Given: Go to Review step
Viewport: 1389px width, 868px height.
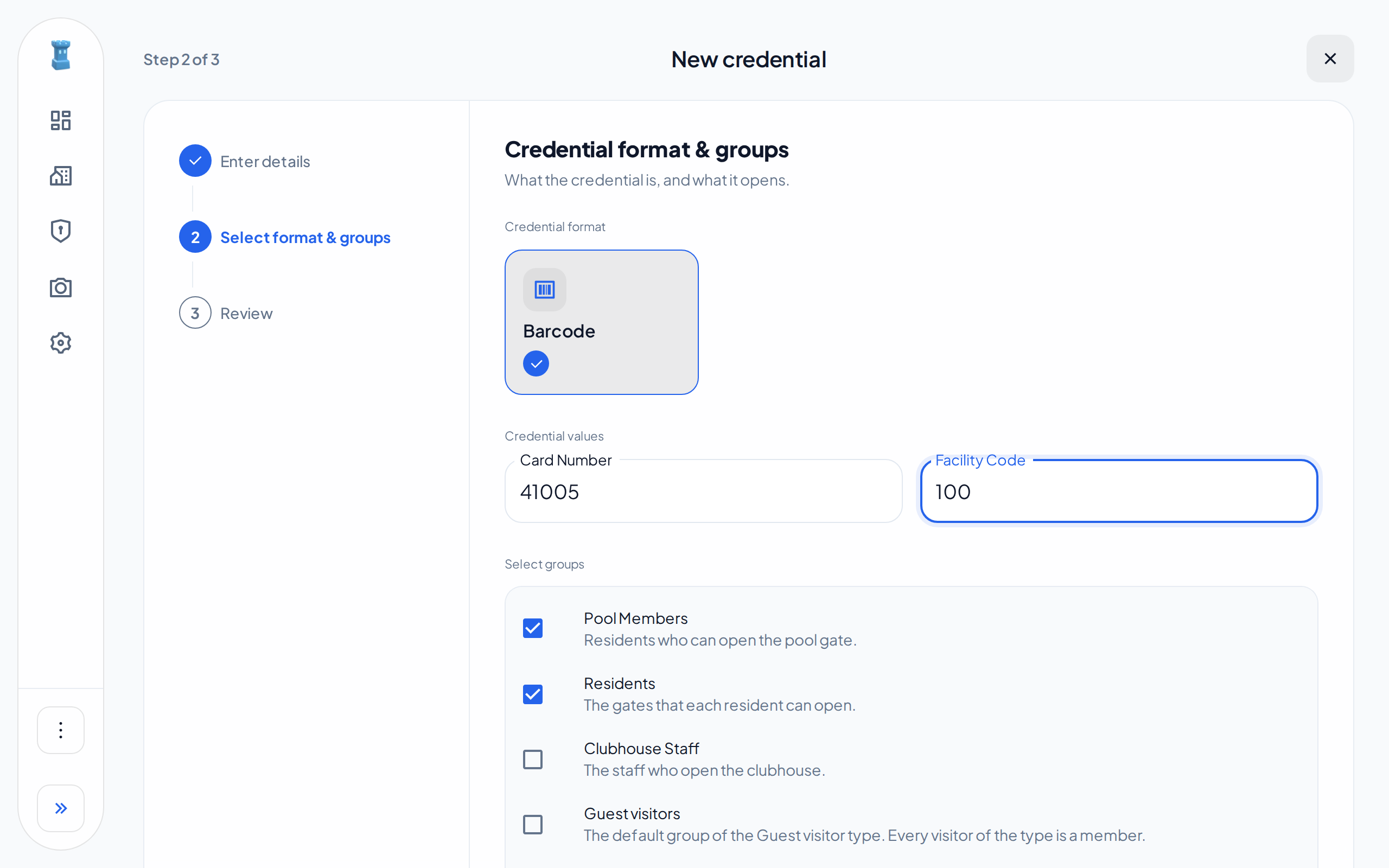Looking at the screenshot, I should [x=246, y=314].
